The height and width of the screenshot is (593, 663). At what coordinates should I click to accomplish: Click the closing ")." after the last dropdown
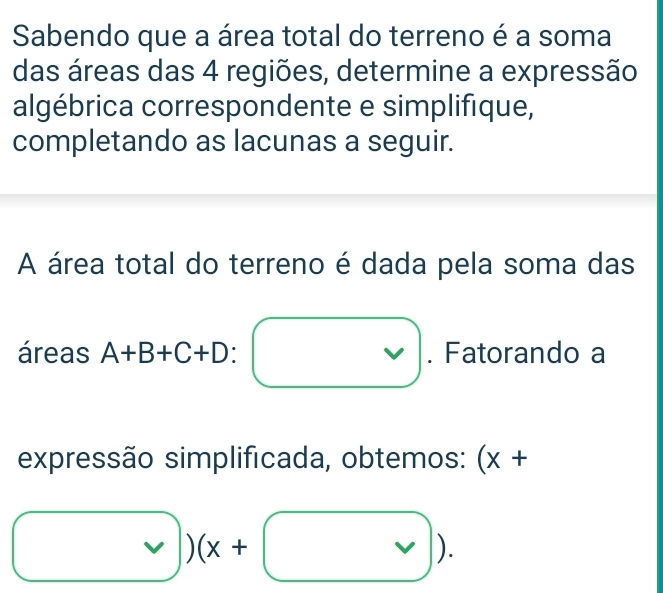(x=444, y=546)
